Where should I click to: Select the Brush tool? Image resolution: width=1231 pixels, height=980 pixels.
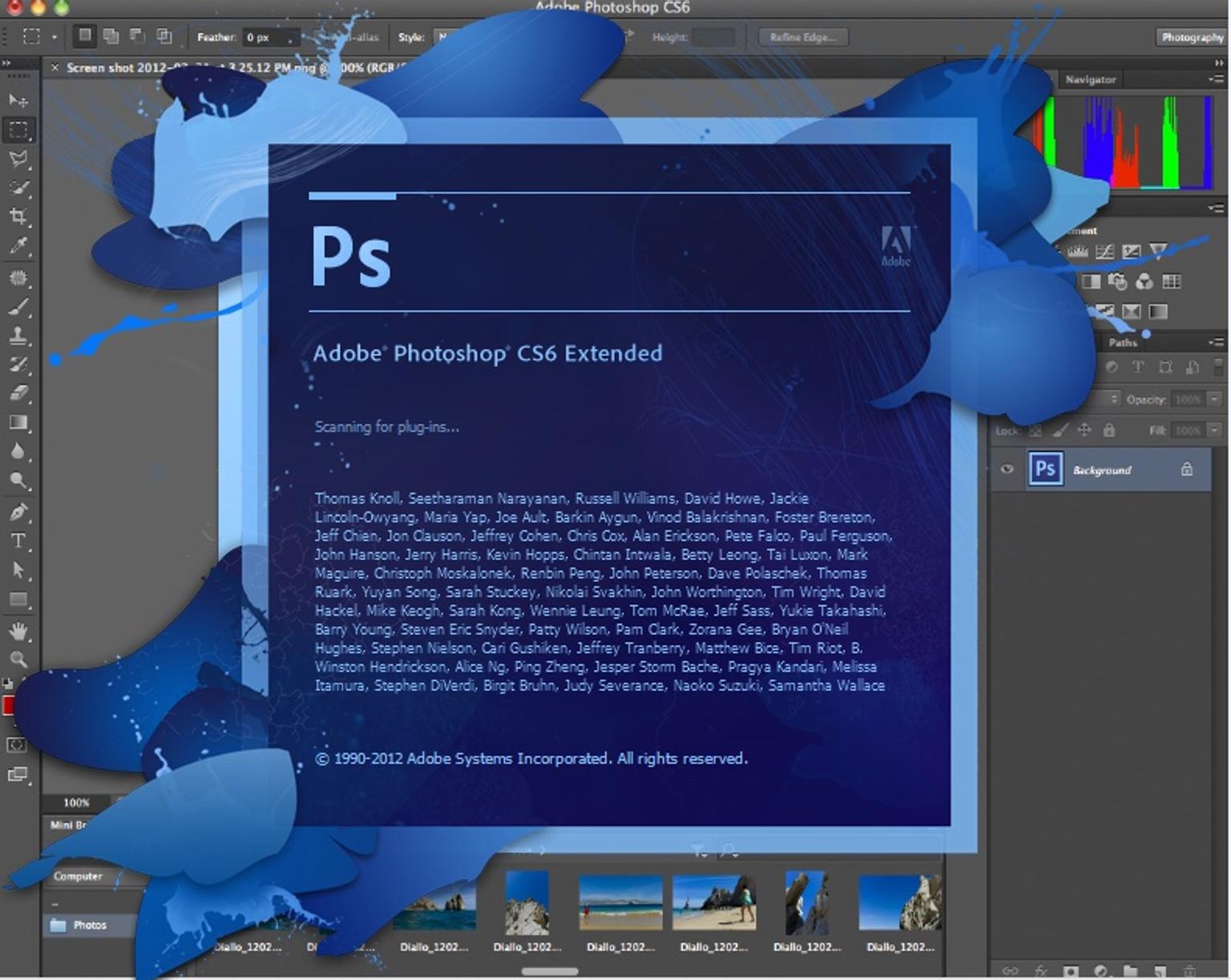18,307
